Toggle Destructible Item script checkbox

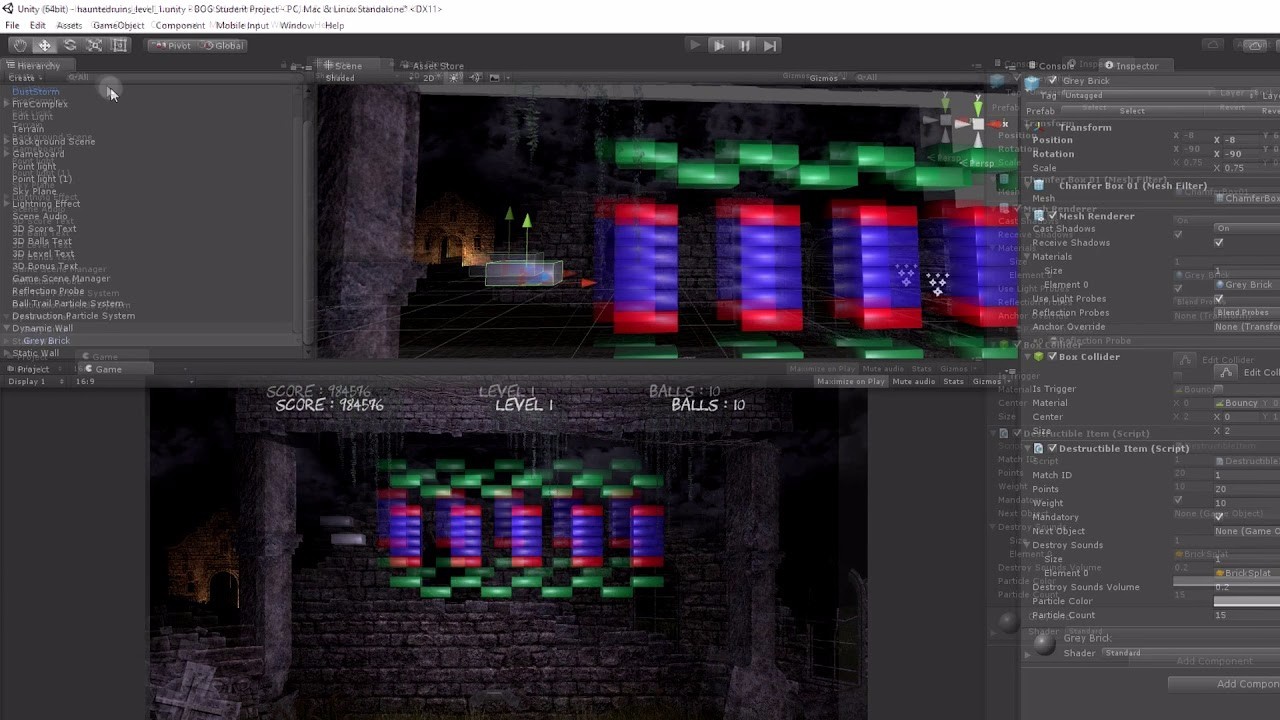tap(1052, 449)
